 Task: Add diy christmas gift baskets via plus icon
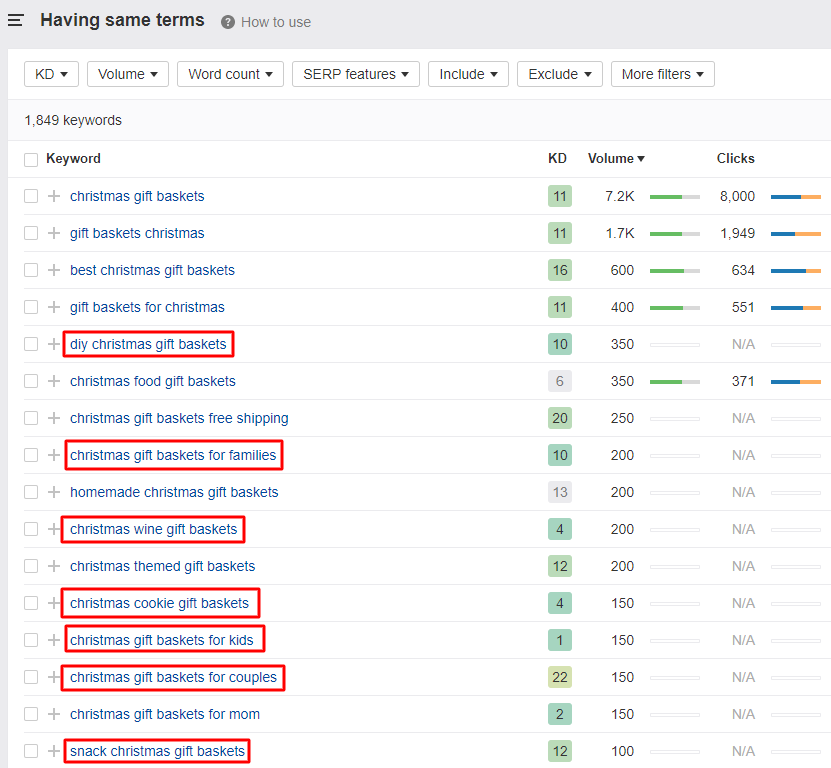[x=54, y=344]
